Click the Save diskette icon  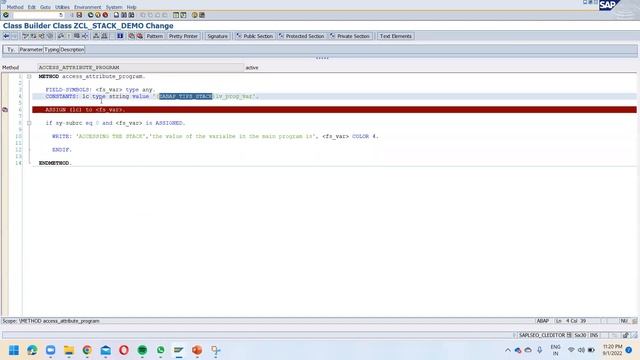(x=79, y=15)
